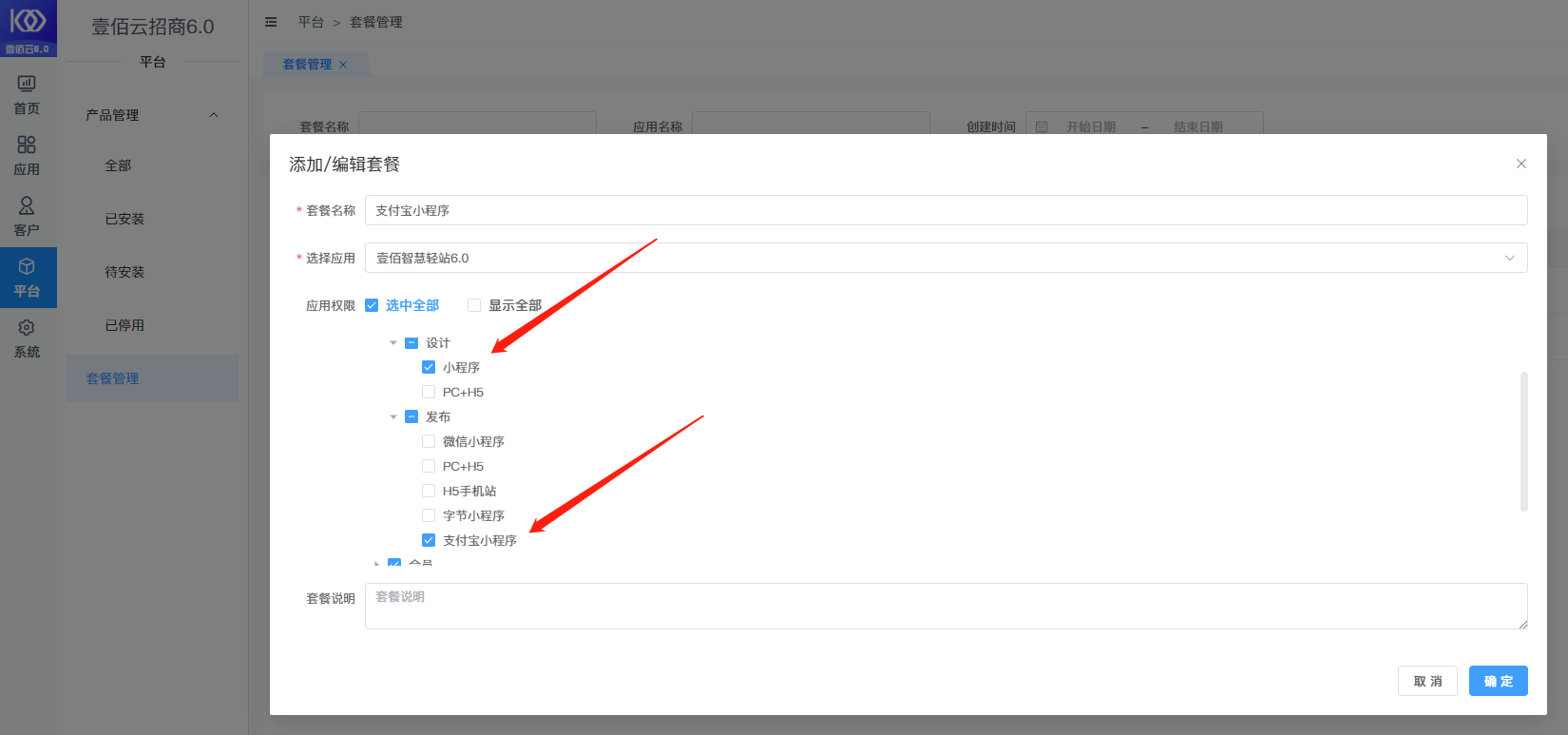Click 取消 button
The image size is (1568, 735).
pos(1427,681)
